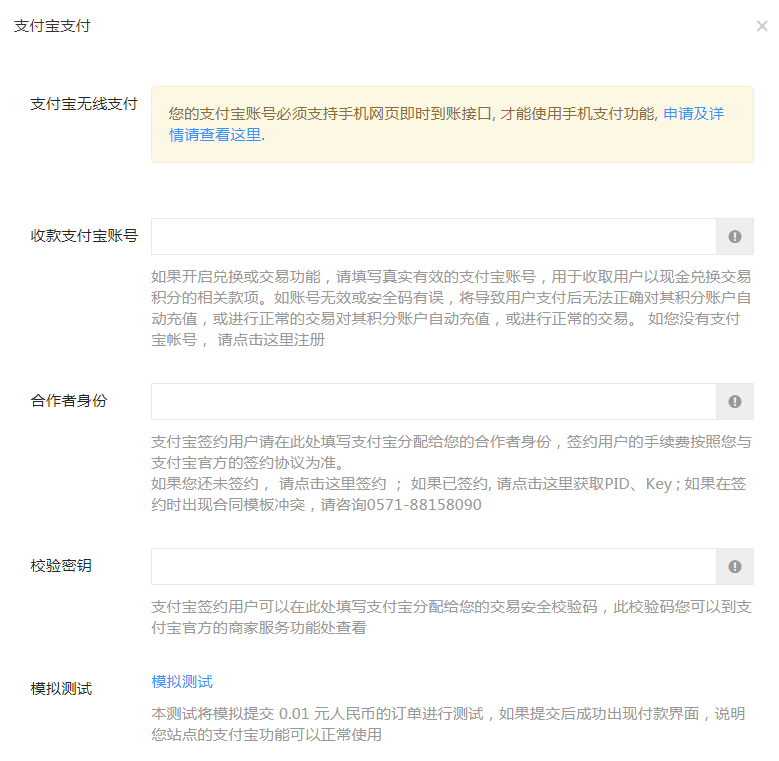Click the warning icon beside 合作者身份 field
779x761 pixels.
click(x=735, y=401)
